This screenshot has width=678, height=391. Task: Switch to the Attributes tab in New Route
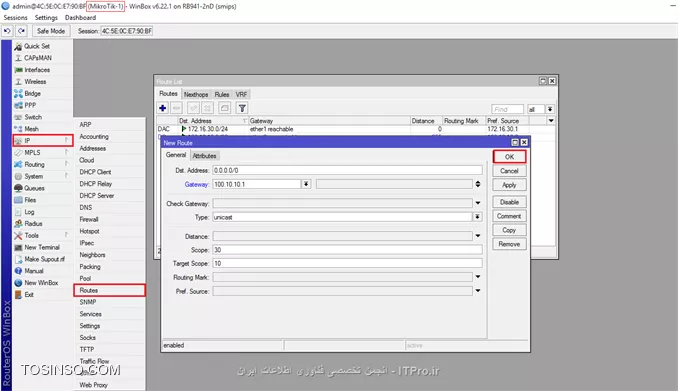[x=204, y=156]
